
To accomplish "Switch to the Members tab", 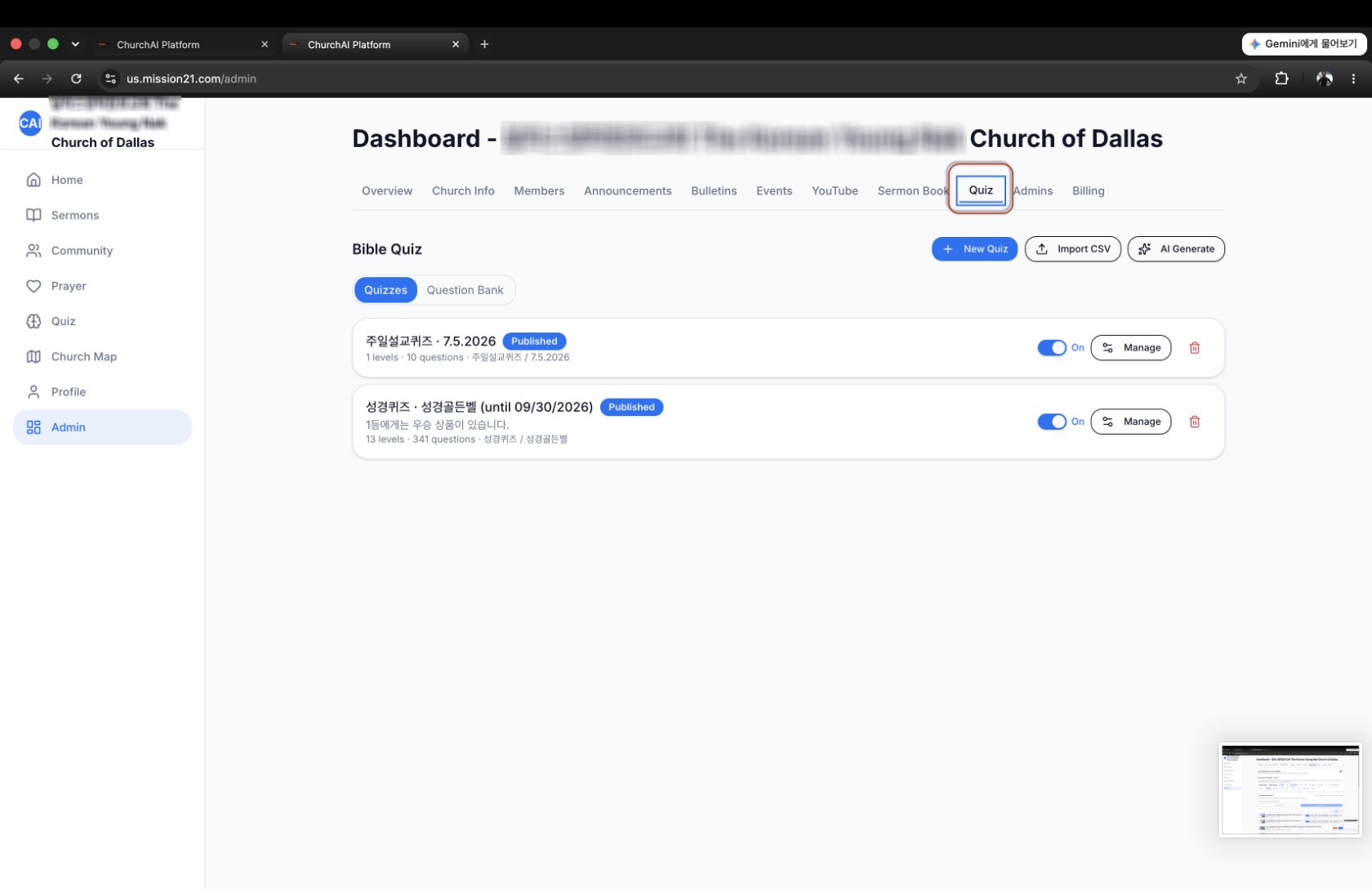I will click(539, 190).
